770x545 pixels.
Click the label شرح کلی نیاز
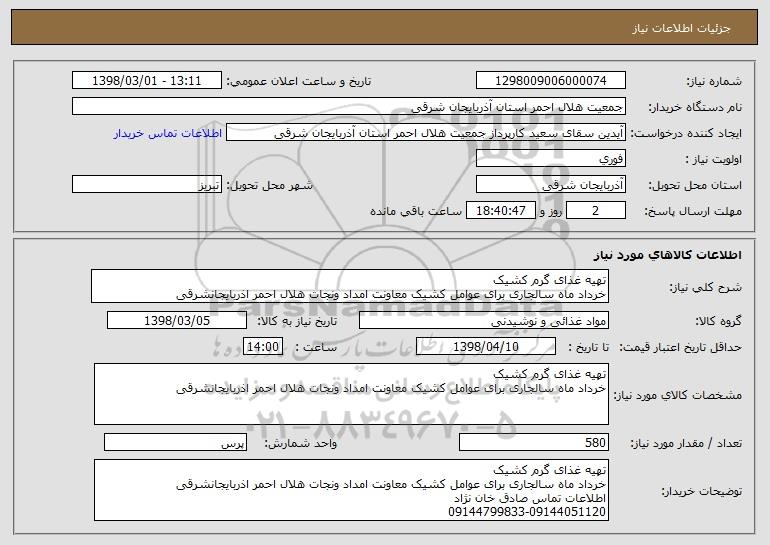coord(706,287)
